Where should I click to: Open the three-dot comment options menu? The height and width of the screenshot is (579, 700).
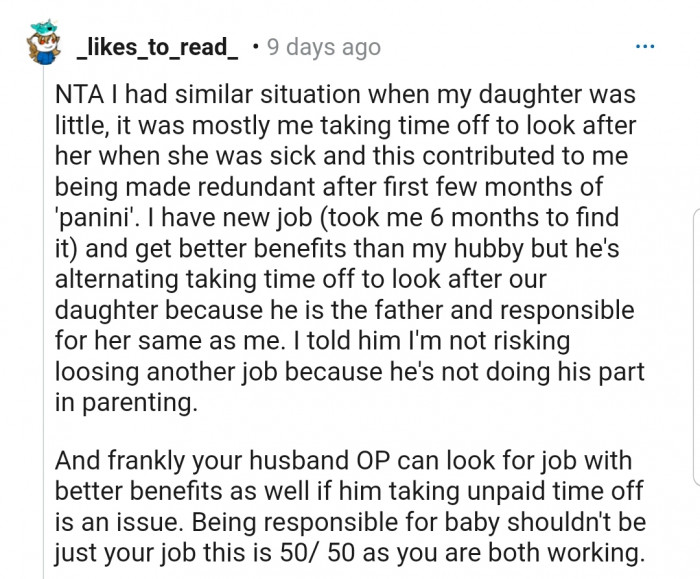click(x=646, y=46)
